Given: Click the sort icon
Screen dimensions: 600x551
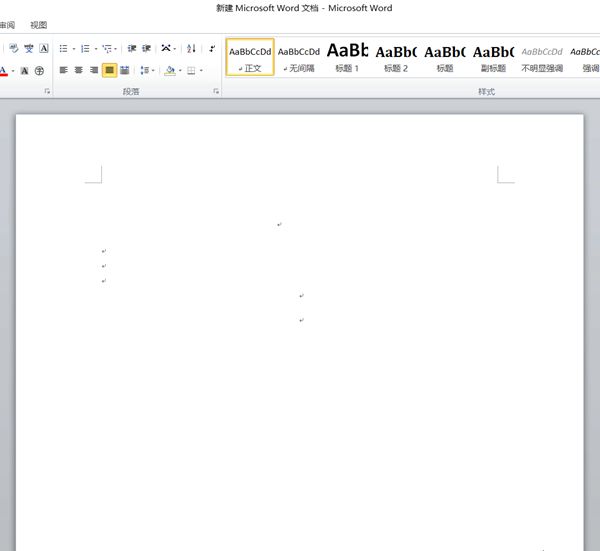Looking at the screenshot, I should 191,48.
